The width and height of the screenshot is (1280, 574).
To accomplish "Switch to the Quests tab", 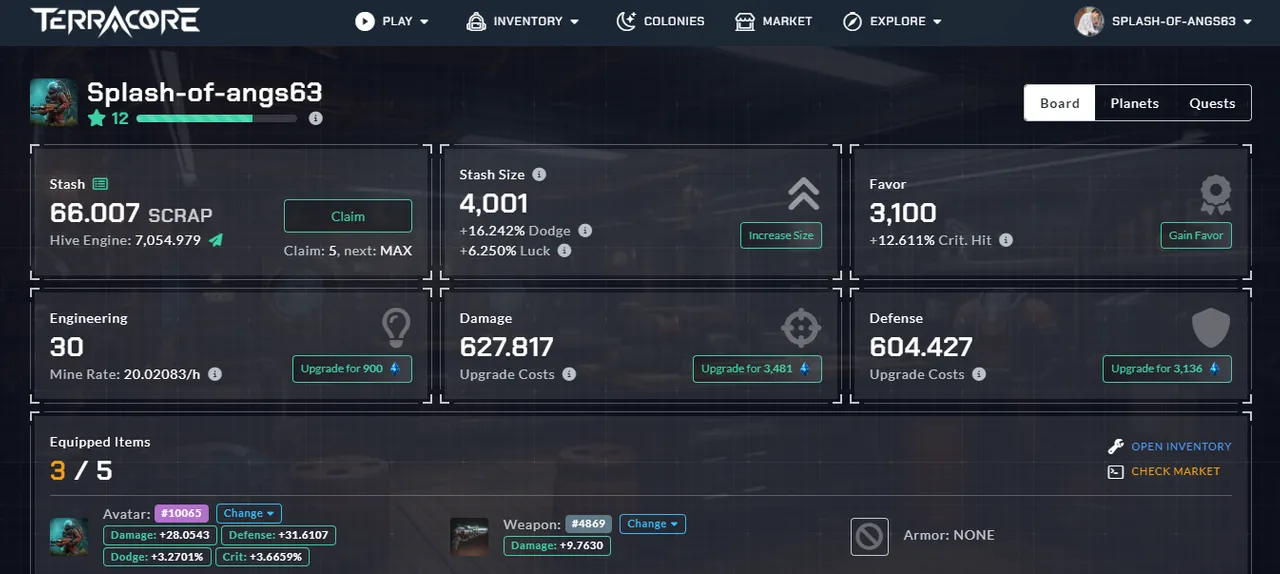I will coord(1212,103).
